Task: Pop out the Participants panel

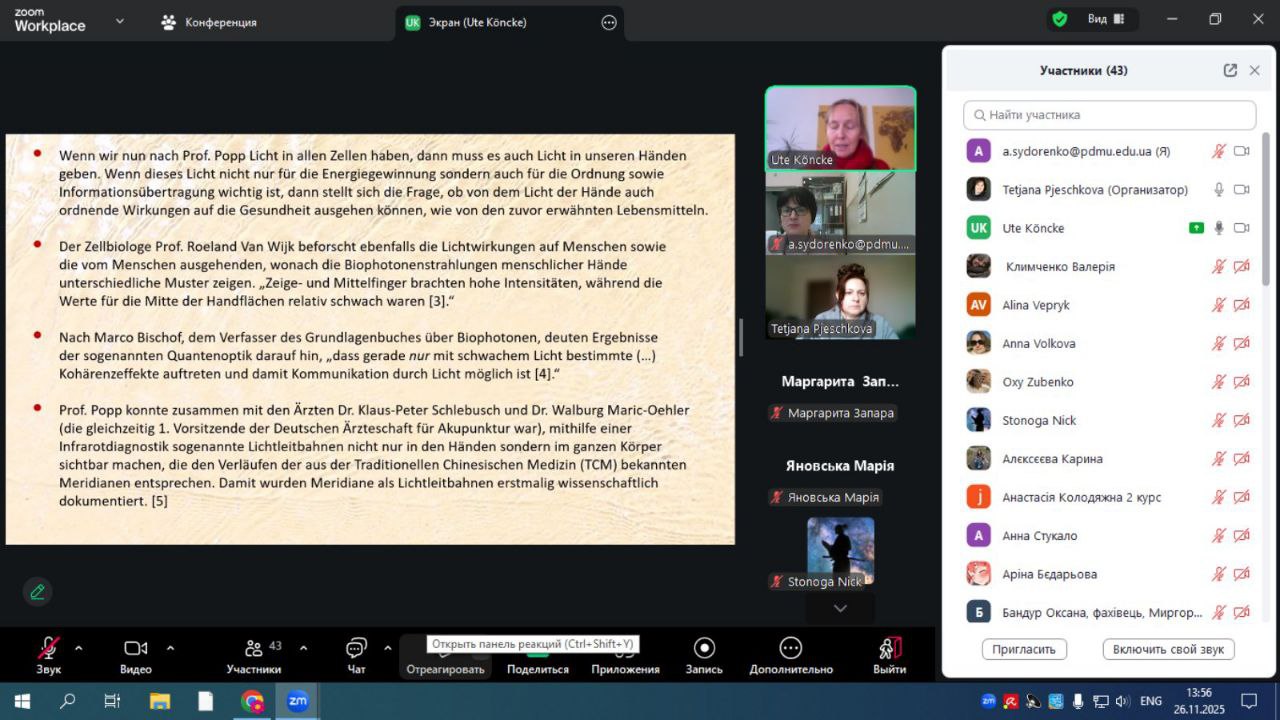Action: pos(1230,70)
